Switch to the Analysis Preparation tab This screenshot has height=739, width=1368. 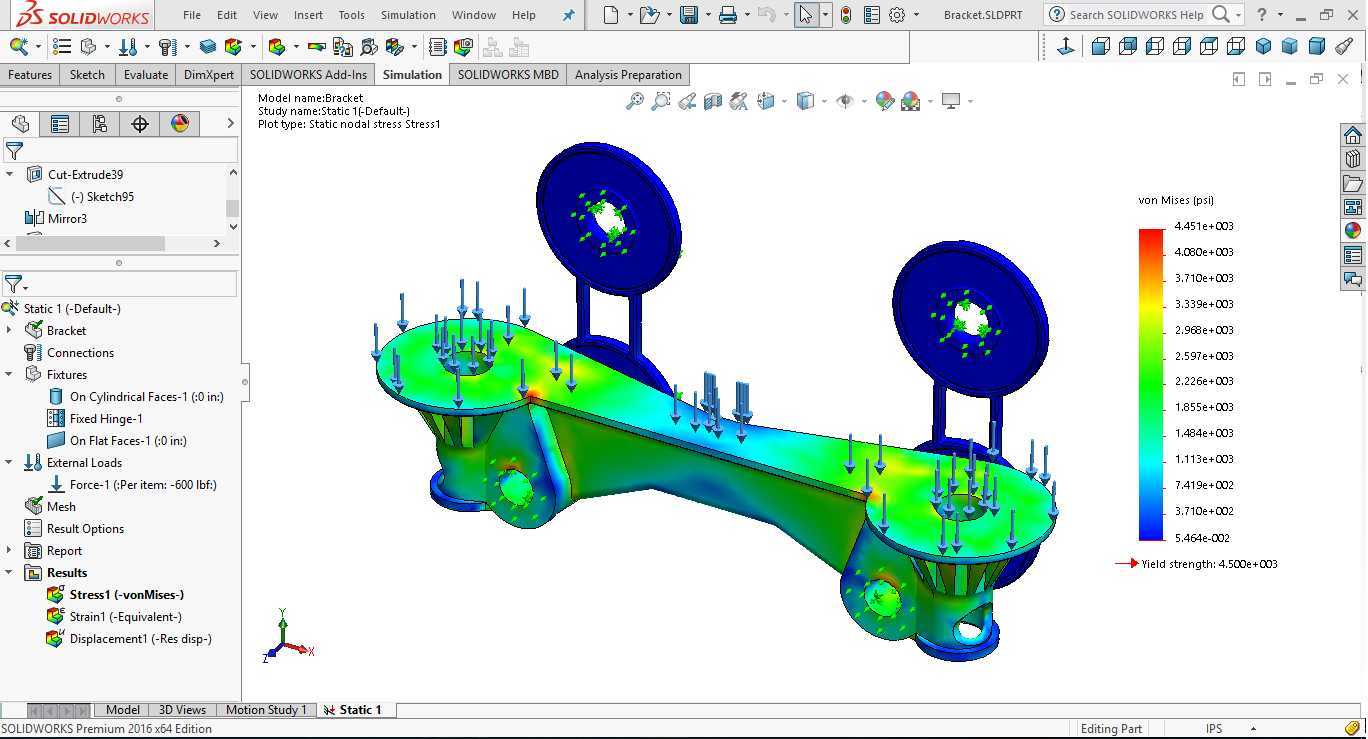[628, 75]
